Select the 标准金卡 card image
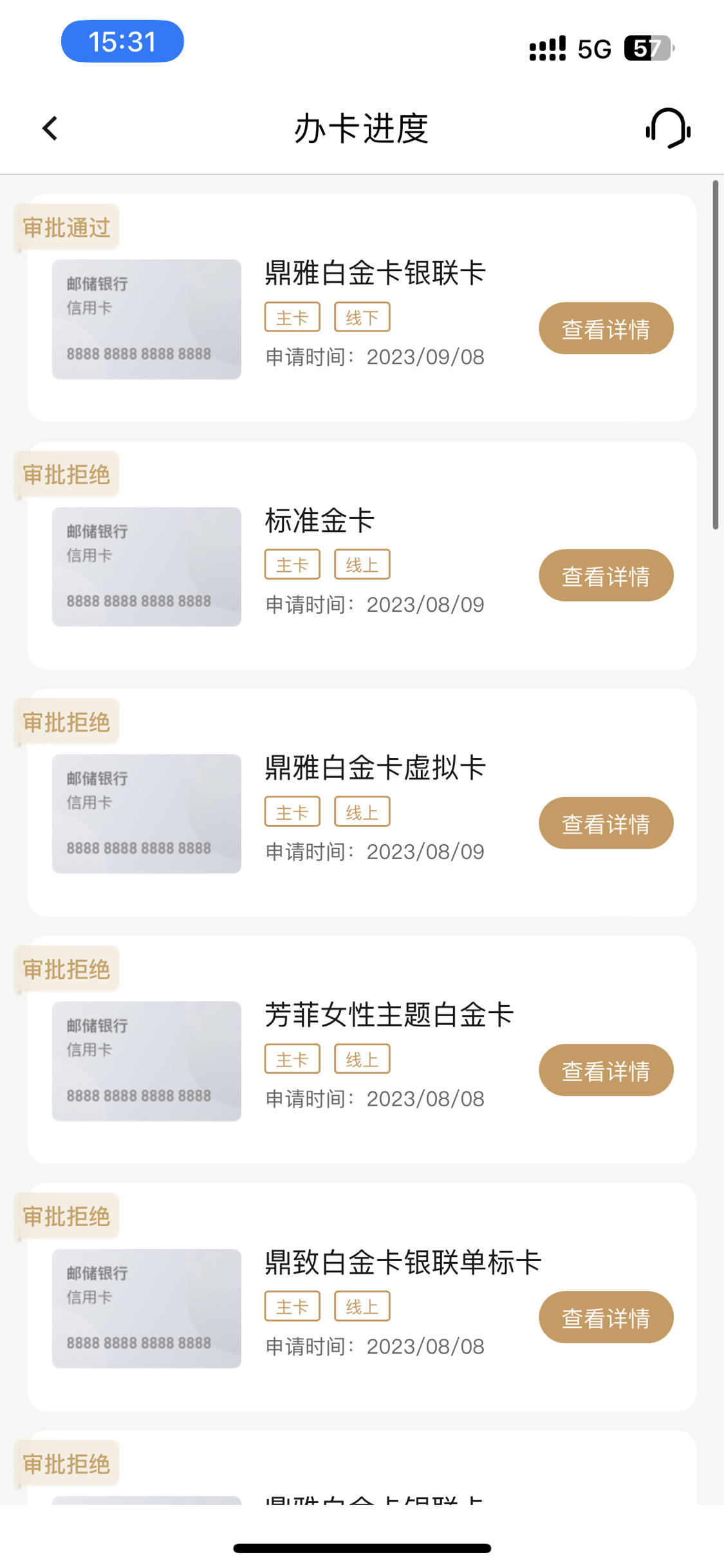724x1568 pixels. 147,567
